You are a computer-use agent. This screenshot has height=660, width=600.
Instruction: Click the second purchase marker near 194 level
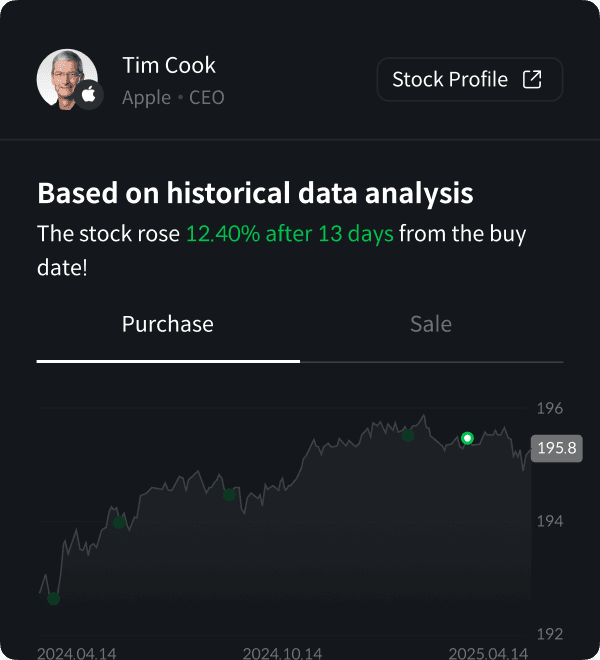pos(119,521)
